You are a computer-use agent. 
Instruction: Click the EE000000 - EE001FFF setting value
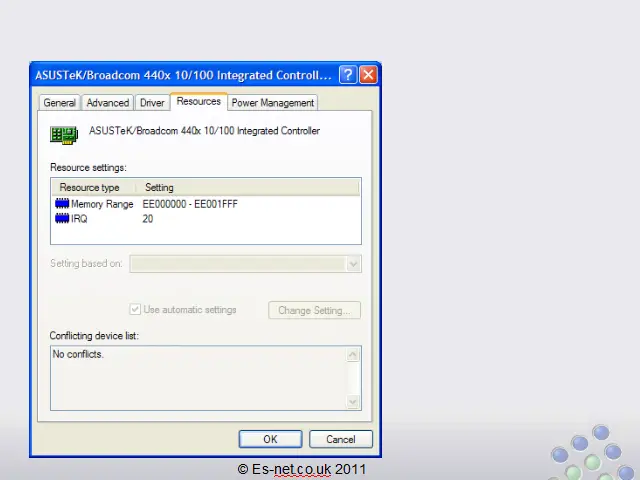coord(190,204)
